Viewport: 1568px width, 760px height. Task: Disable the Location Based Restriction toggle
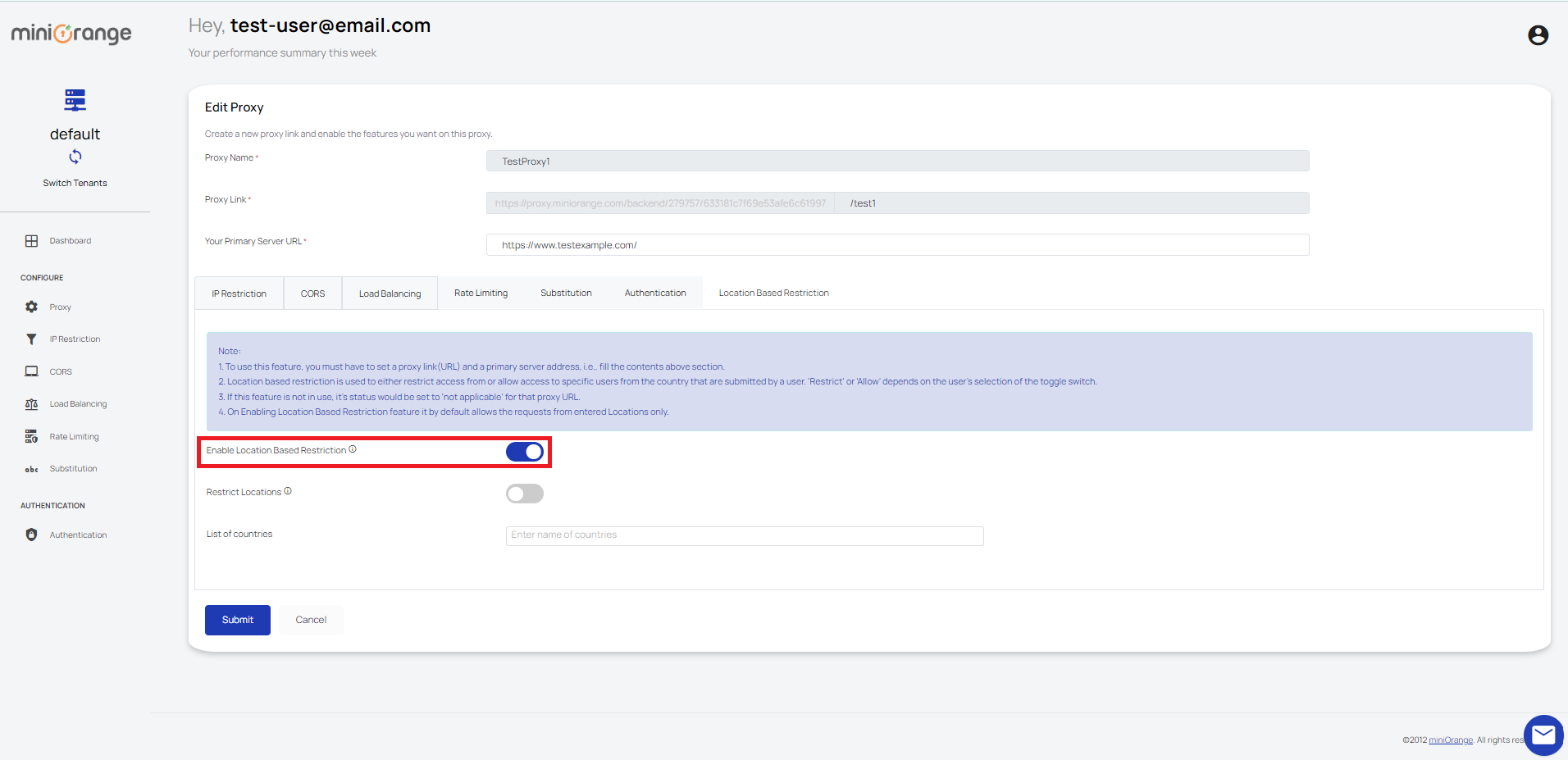(525, 452)
